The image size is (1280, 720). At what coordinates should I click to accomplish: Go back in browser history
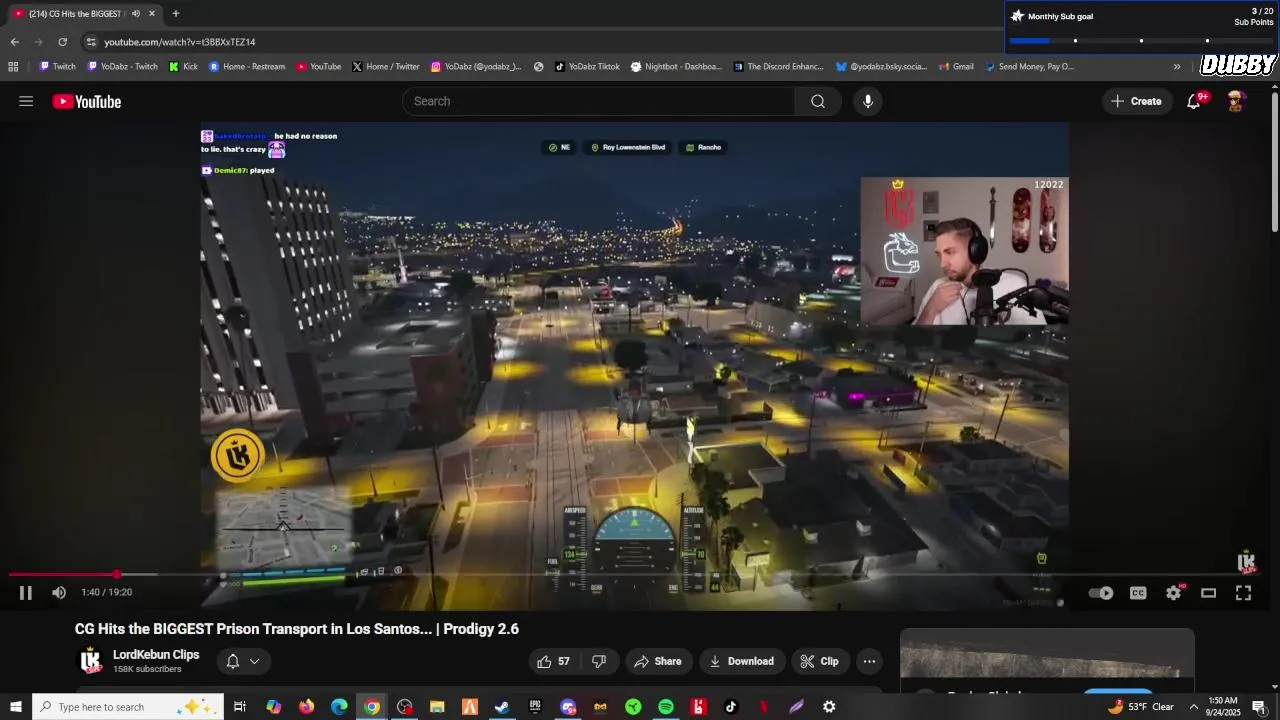[x=14, y=42]
